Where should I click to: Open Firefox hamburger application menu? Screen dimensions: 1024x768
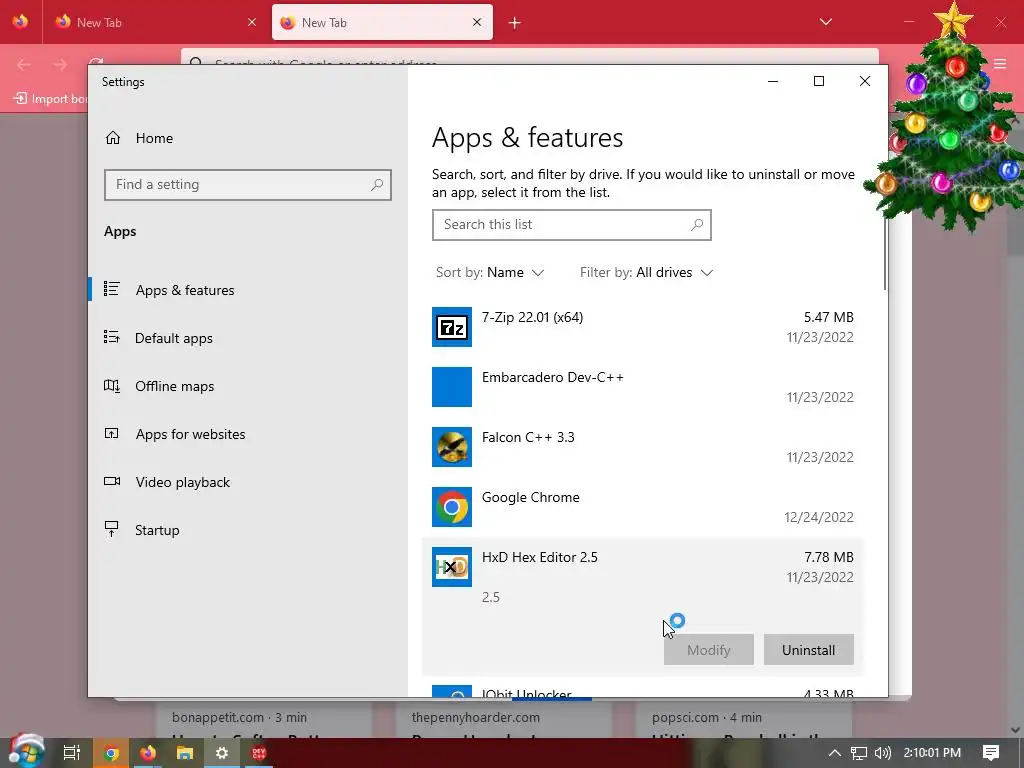point(1000,64)
